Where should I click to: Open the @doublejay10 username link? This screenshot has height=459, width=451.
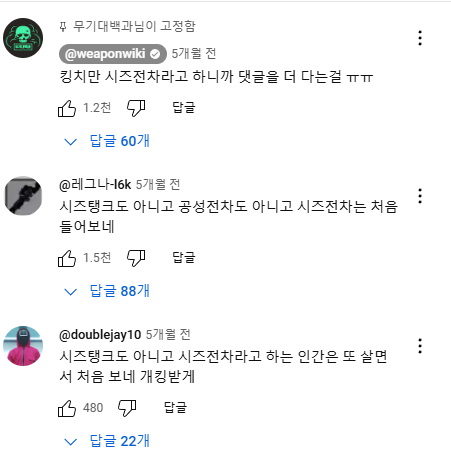click(x=100, y=334)
